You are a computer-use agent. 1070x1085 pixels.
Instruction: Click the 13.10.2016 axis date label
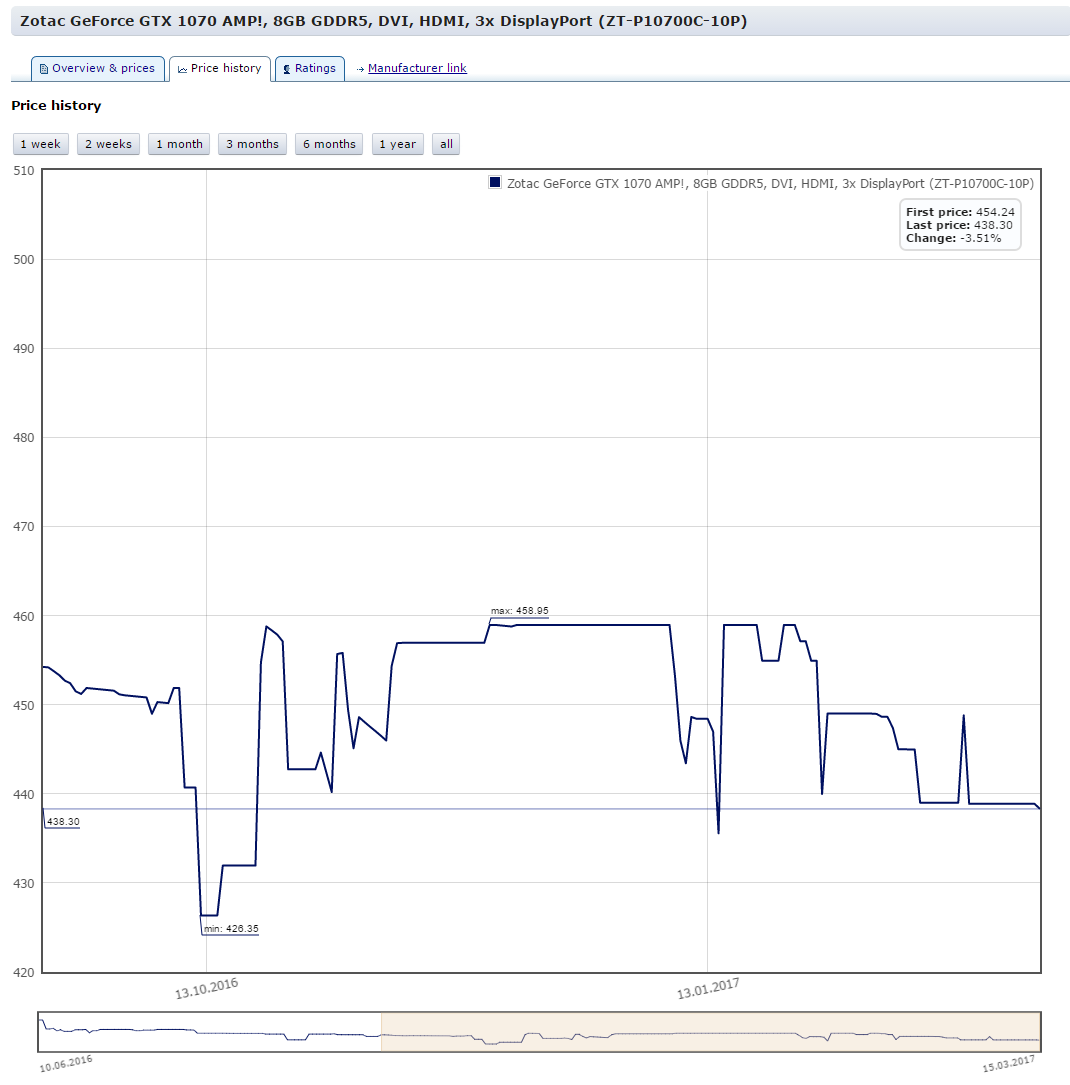(206, 988)
